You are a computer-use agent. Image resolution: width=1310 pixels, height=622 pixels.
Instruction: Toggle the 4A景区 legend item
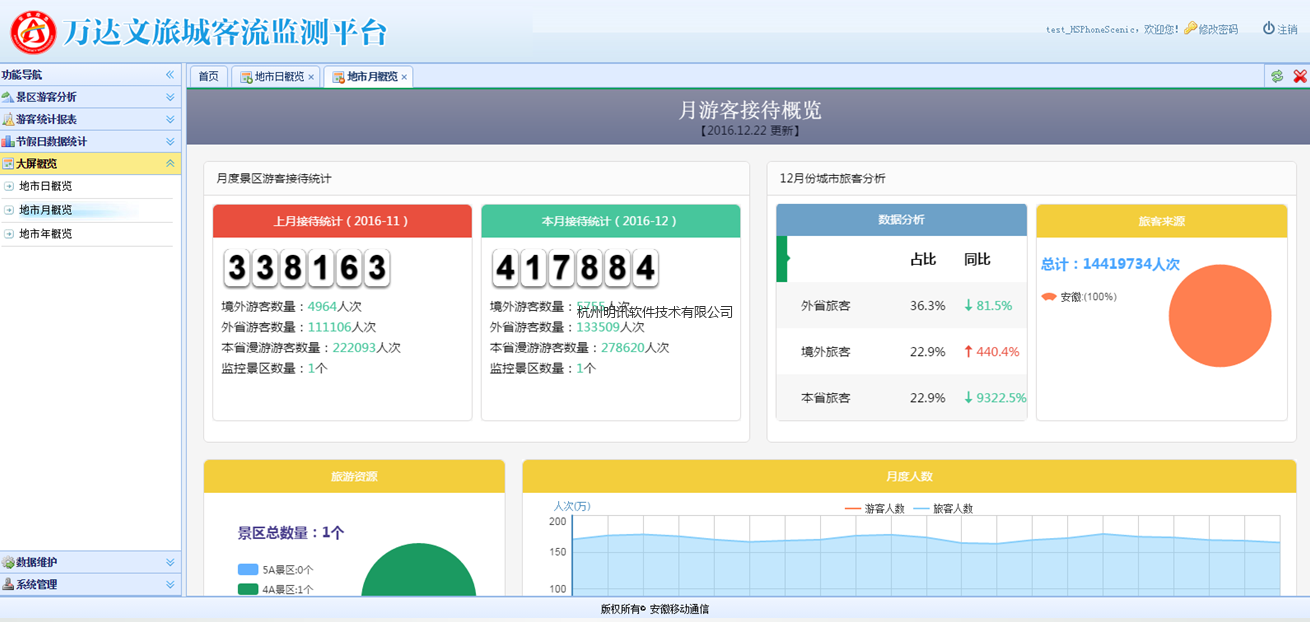275,590
